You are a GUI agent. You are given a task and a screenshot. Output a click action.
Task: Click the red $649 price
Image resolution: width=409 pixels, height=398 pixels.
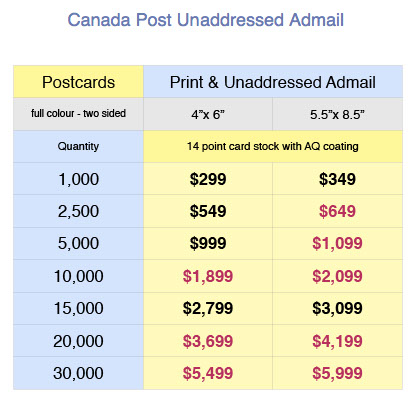click(x=337, y=211)
